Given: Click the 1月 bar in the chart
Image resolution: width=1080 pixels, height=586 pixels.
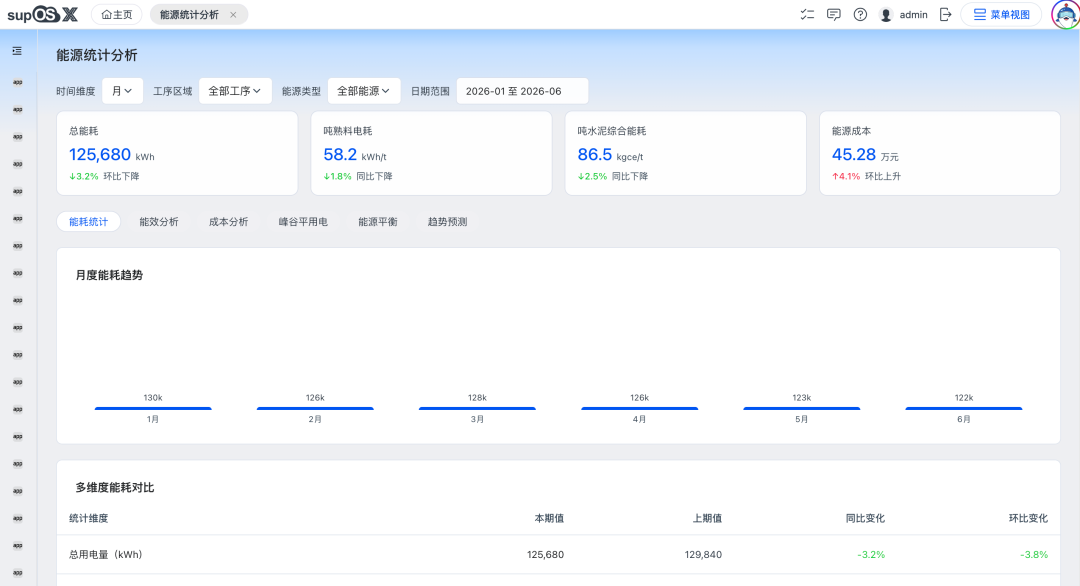Looking at the screenshot, I should pos(153,408).
